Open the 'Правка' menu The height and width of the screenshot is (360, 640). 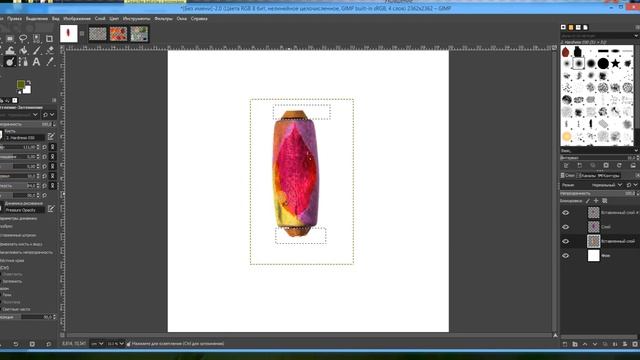pos(14,19)
